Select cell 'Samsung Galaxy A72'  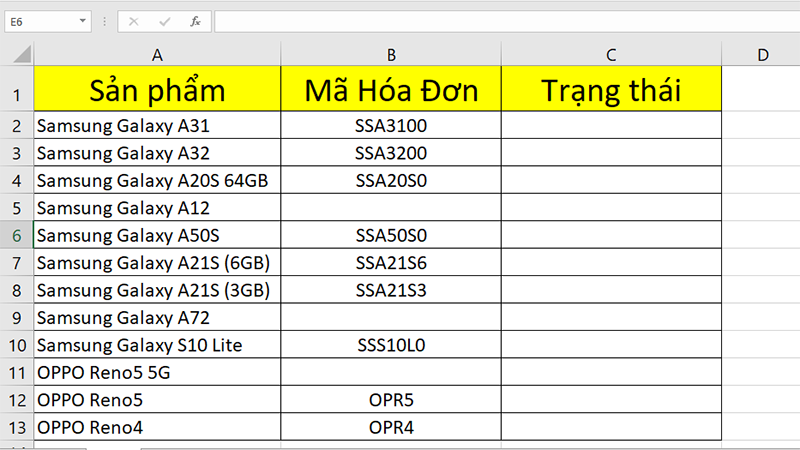[x=157, y=318]
